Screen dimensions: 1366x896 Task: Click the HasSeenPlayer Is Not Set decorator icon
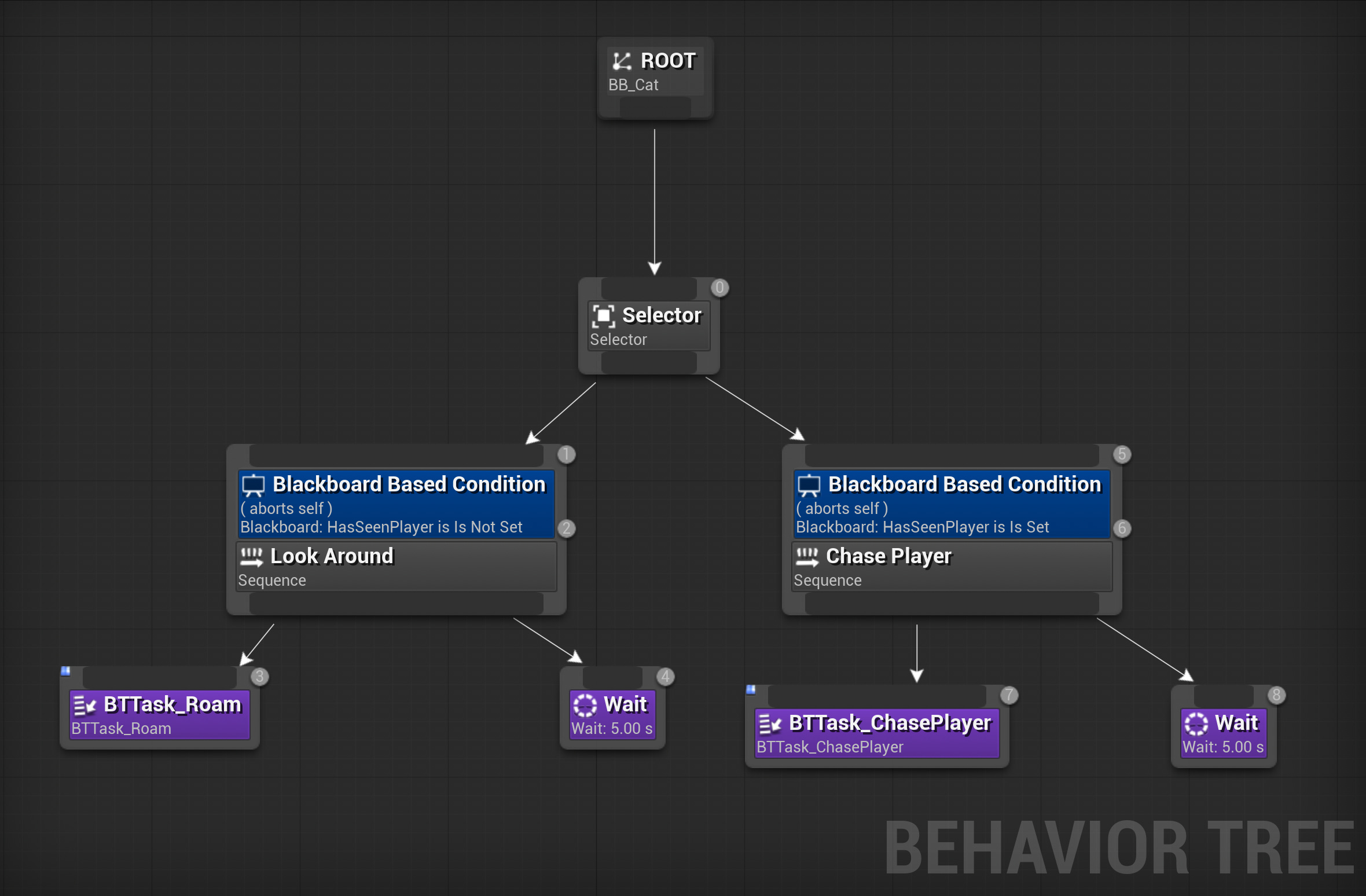coord(253,485)
